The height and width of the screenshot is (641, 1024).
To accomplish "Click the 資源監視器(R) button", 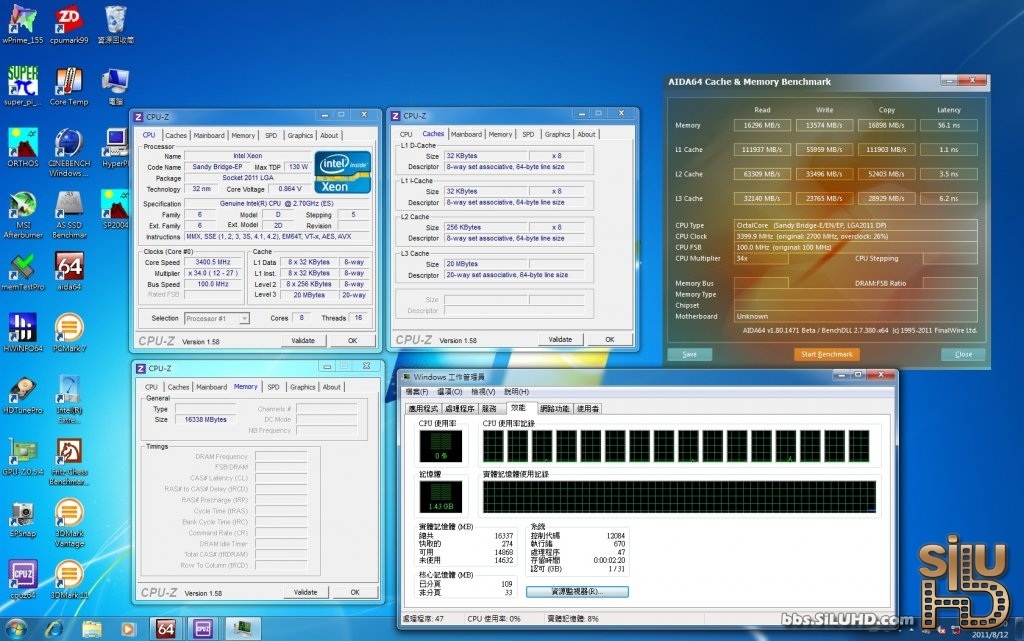I will click(x=576, y=592).
